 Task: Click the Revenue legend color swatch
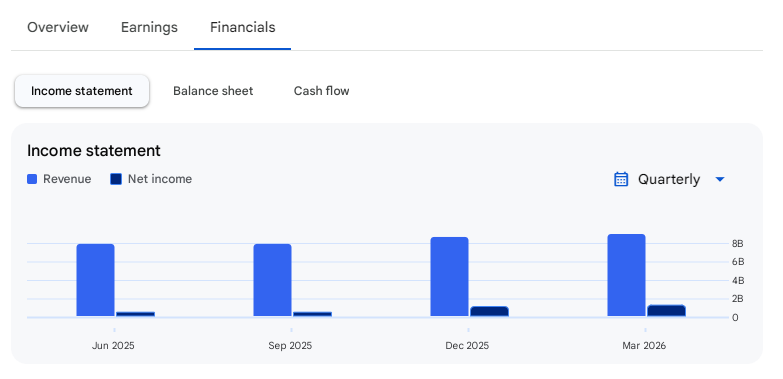32,179
